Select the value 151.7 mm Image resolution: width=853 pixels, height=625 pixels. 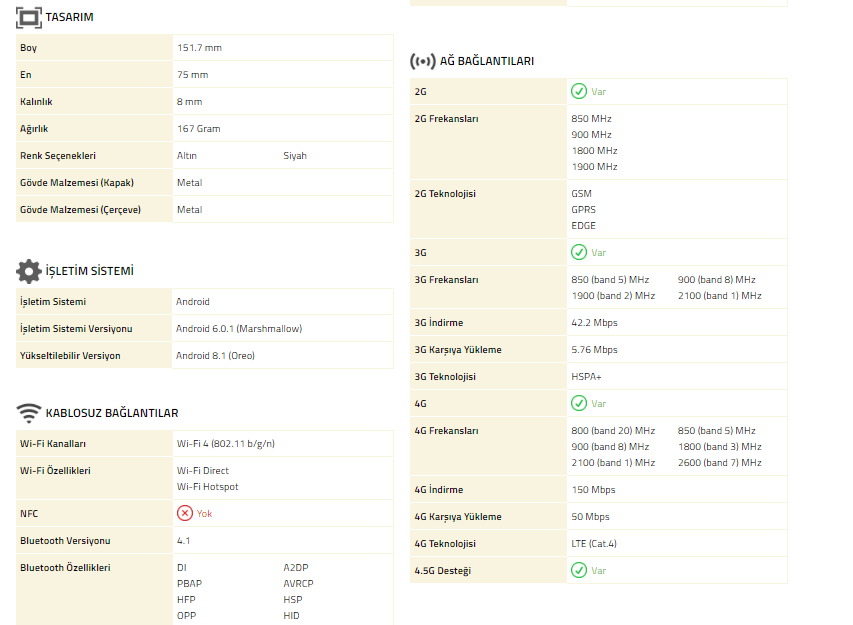click(x=199, y=48)
